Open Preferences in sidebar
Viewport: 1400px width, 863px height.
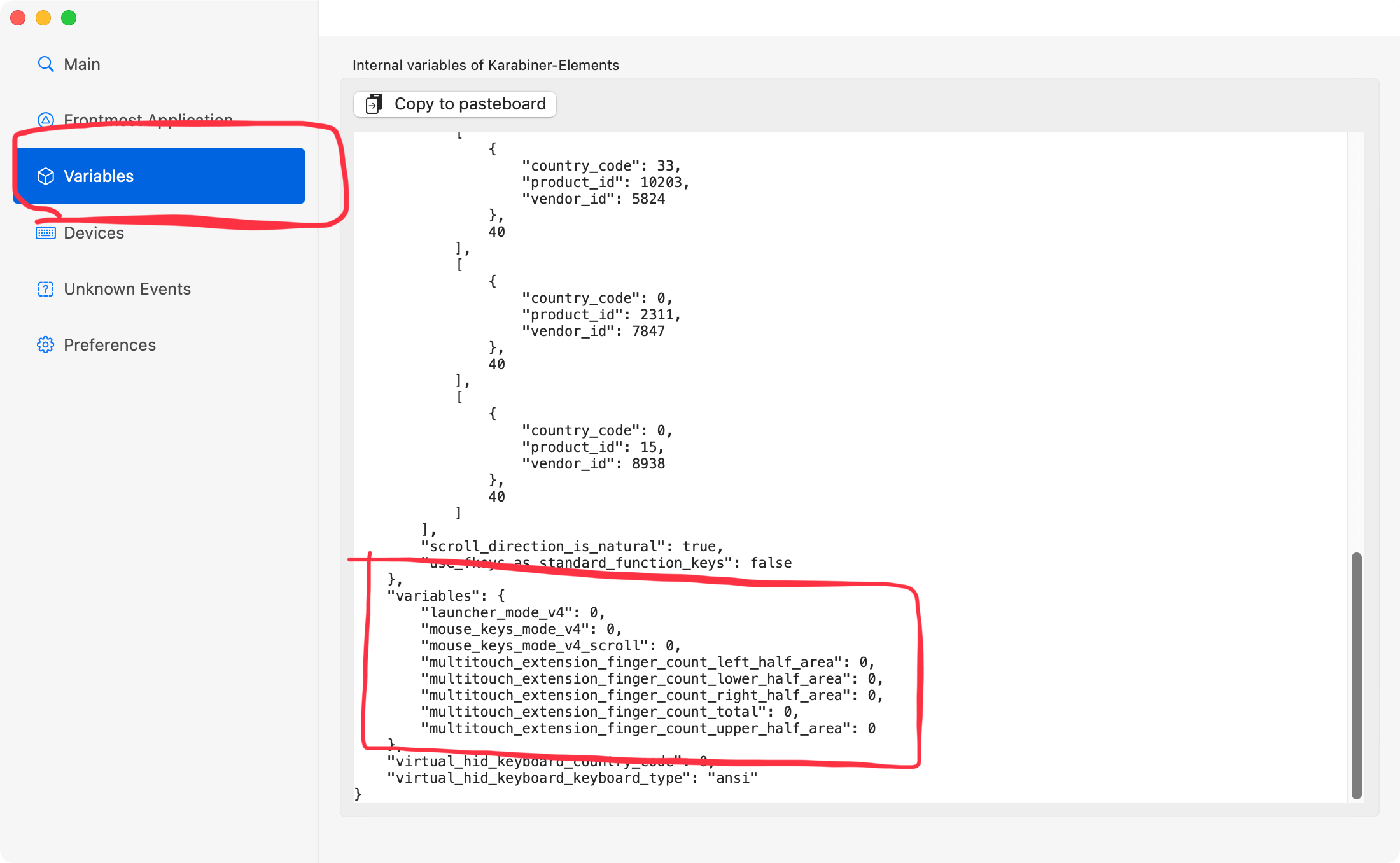coord(159,345)
